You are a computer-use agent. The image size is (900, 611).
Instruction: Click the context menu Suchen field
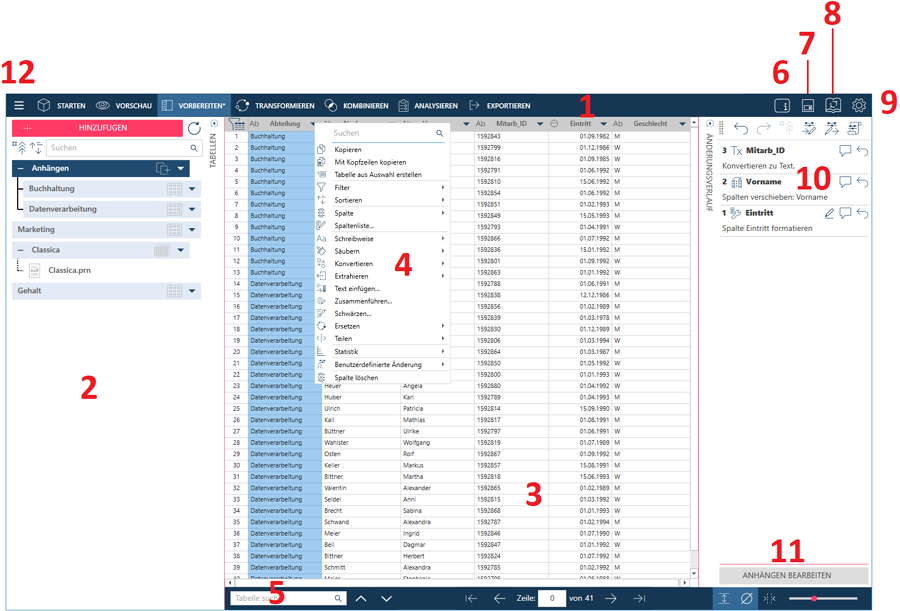pos(388,133)
